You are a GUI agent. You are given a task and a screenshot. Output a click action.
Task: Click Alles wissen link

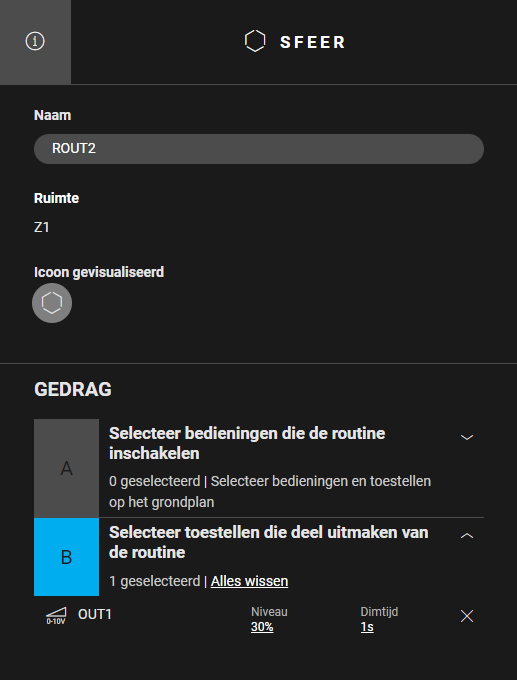249,581
